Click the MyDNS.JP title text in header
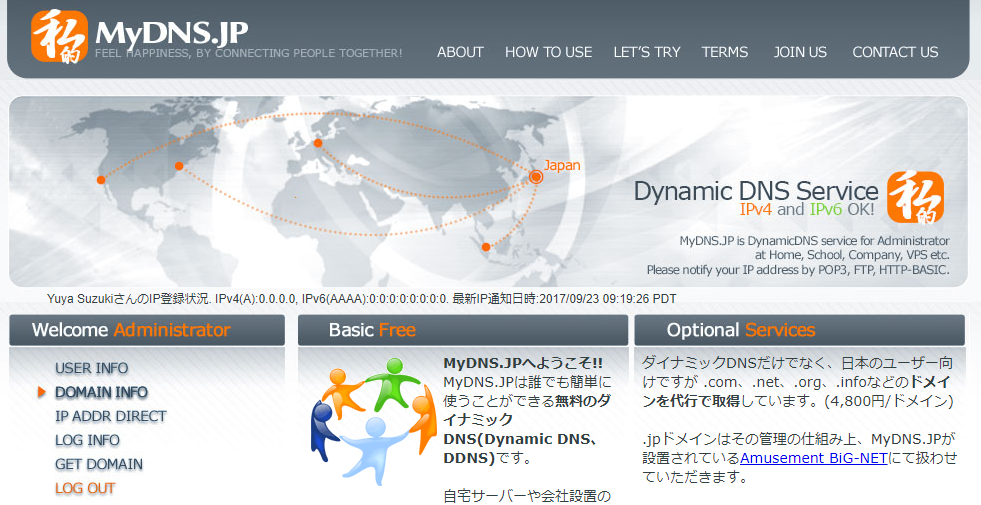Viewport: 981px width, 505px height. (x=171, y=32)
